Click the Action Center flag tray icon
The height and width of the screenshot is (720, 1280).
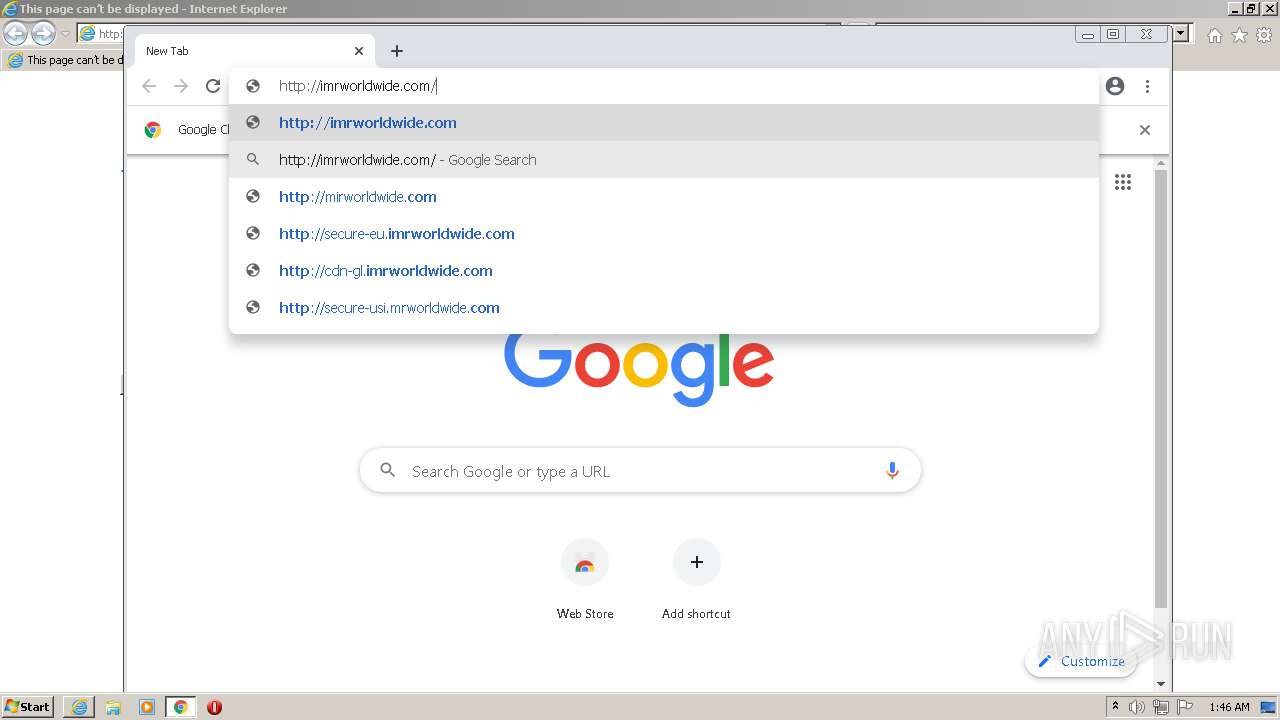click(1185, 707)
